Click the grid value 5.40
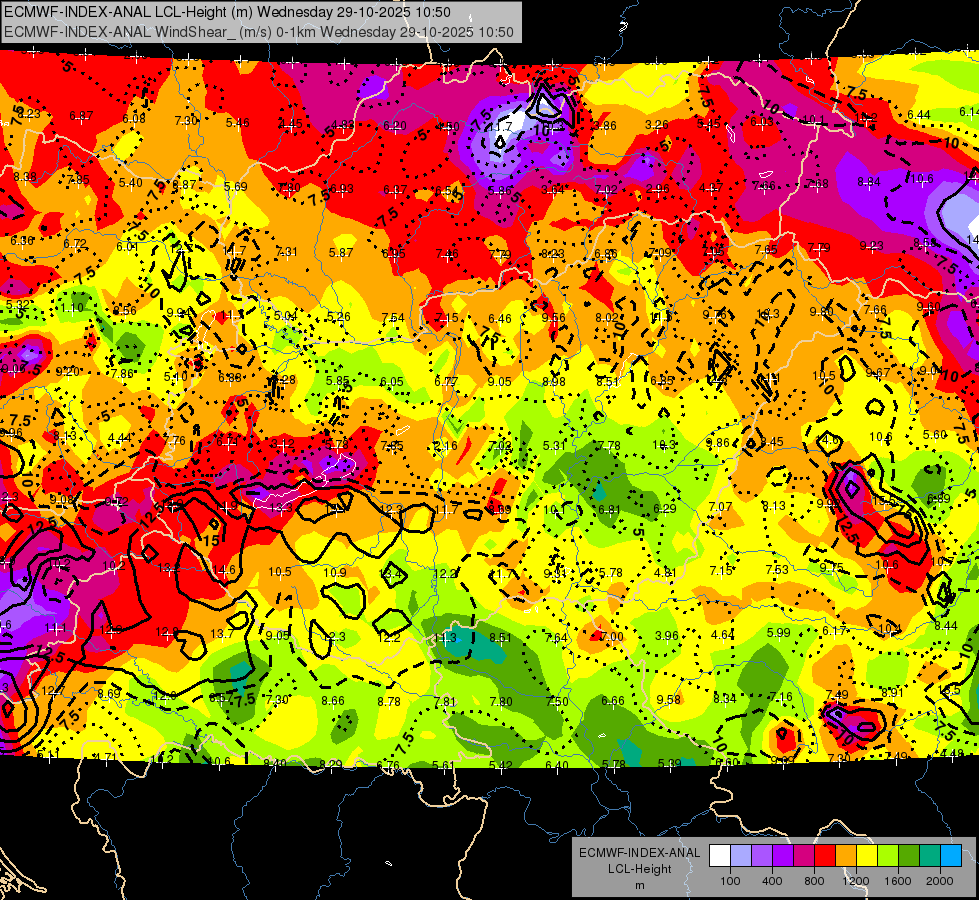This screenshot has width=979, height=900. [x=130, y=183]
